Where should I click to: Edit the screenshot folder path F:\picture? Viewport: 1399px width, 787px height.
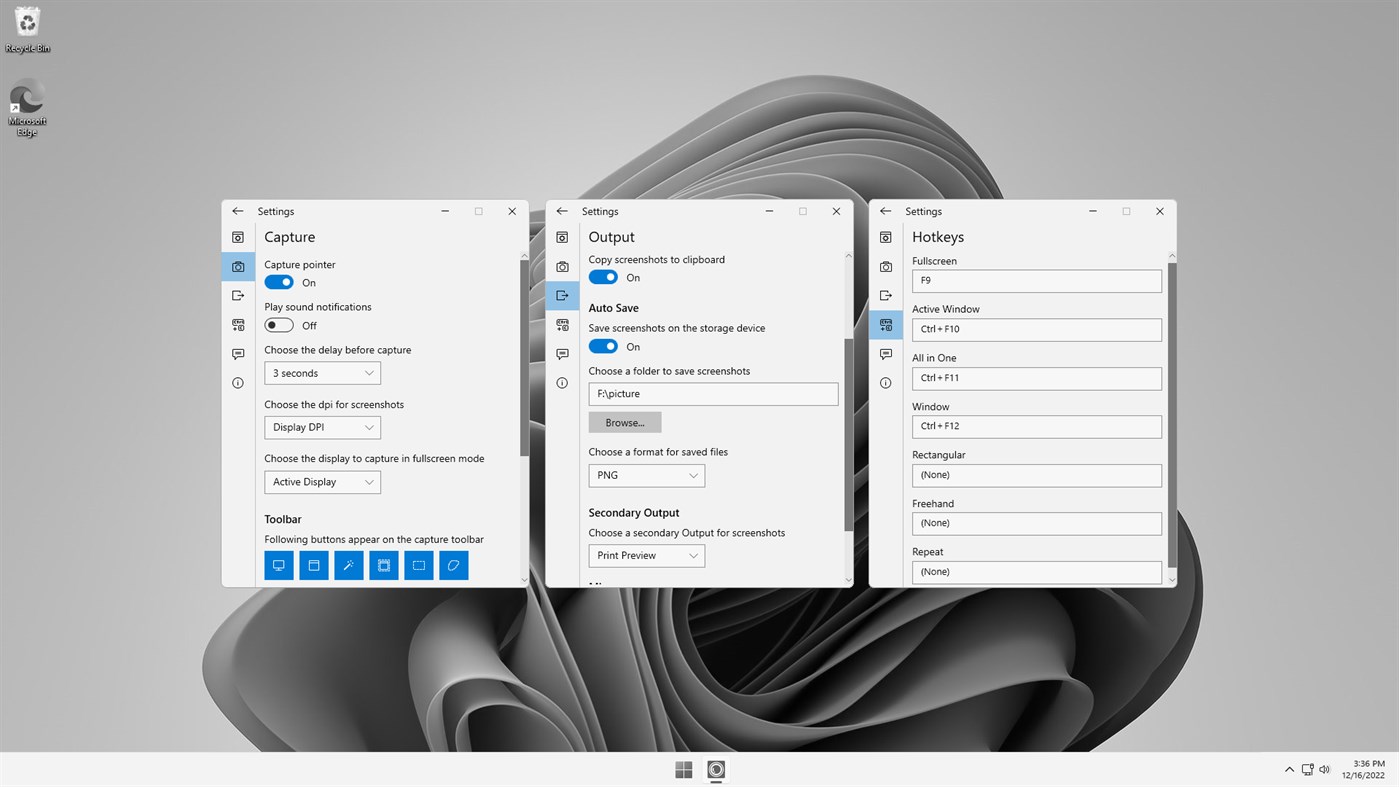click(x=712, y=393)
